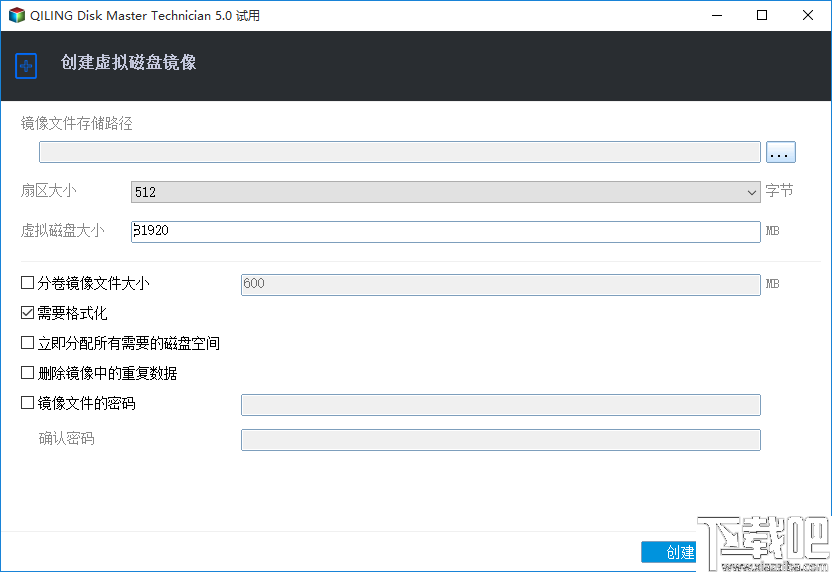832x572 pixels.
Task: Close the QILING Disk Master window
Action: [808, 15]
